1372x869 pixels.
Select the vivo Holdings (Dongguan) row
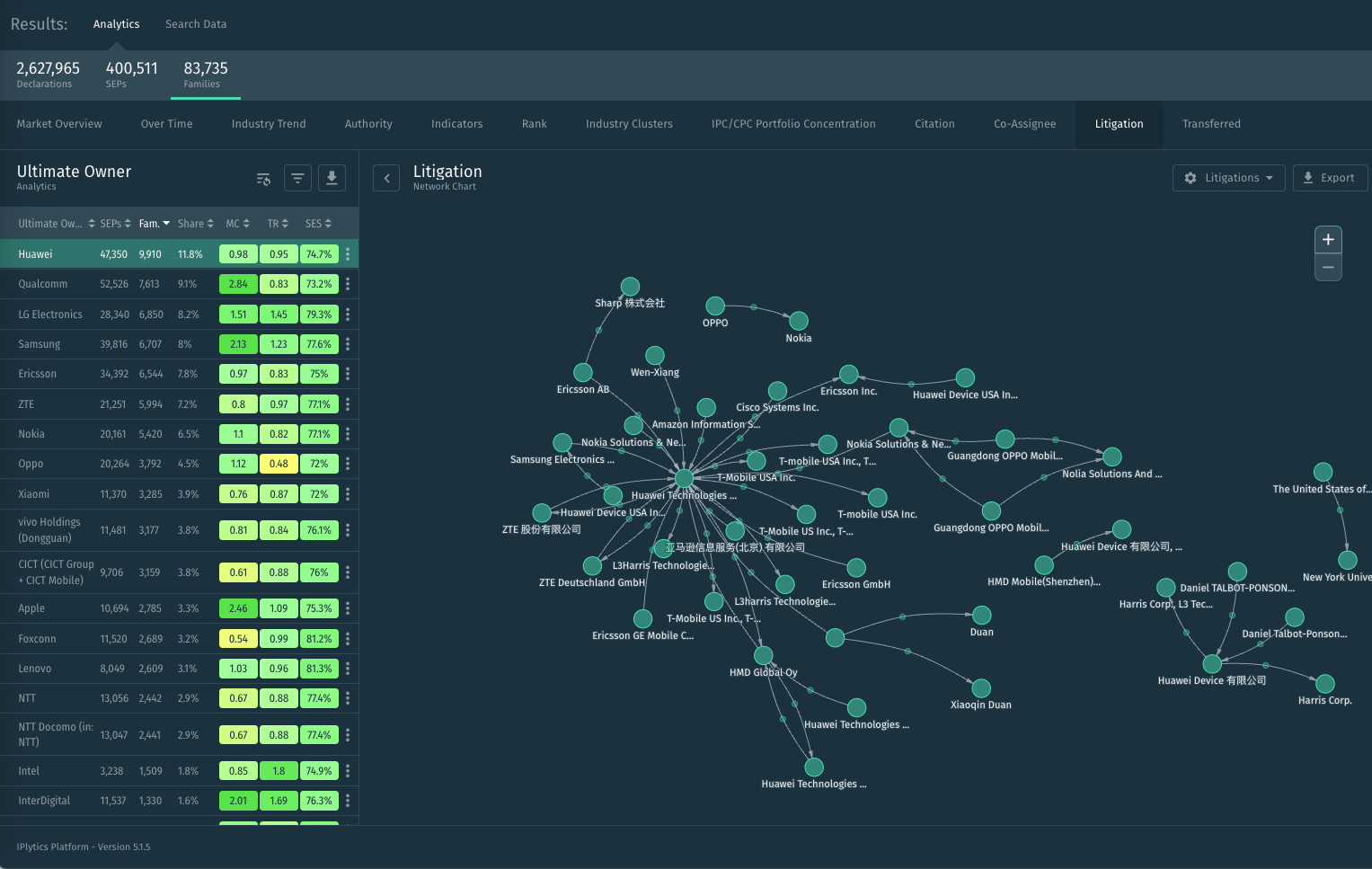pyautogui.click(x=179, y=530)
